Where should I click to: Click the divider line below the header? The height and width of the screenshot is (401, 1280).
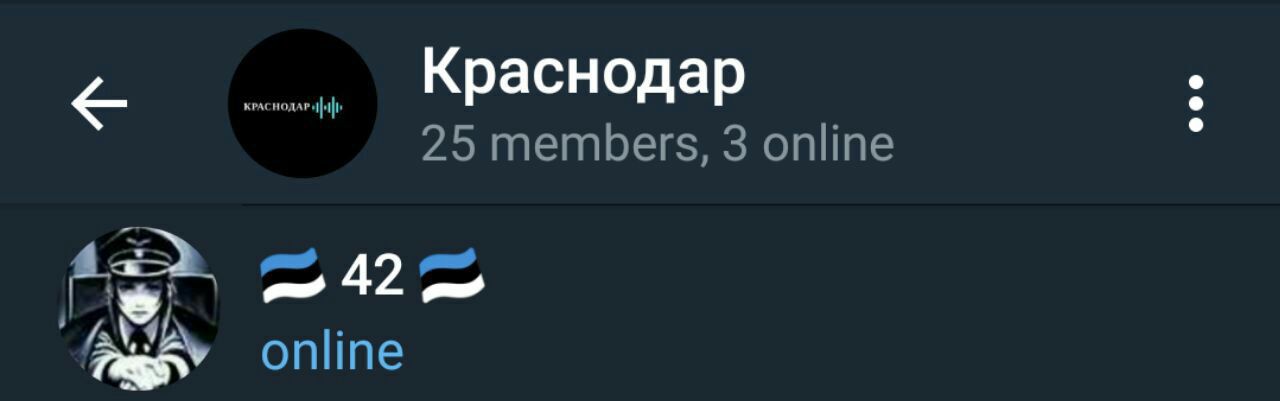(x=761, y=205)
